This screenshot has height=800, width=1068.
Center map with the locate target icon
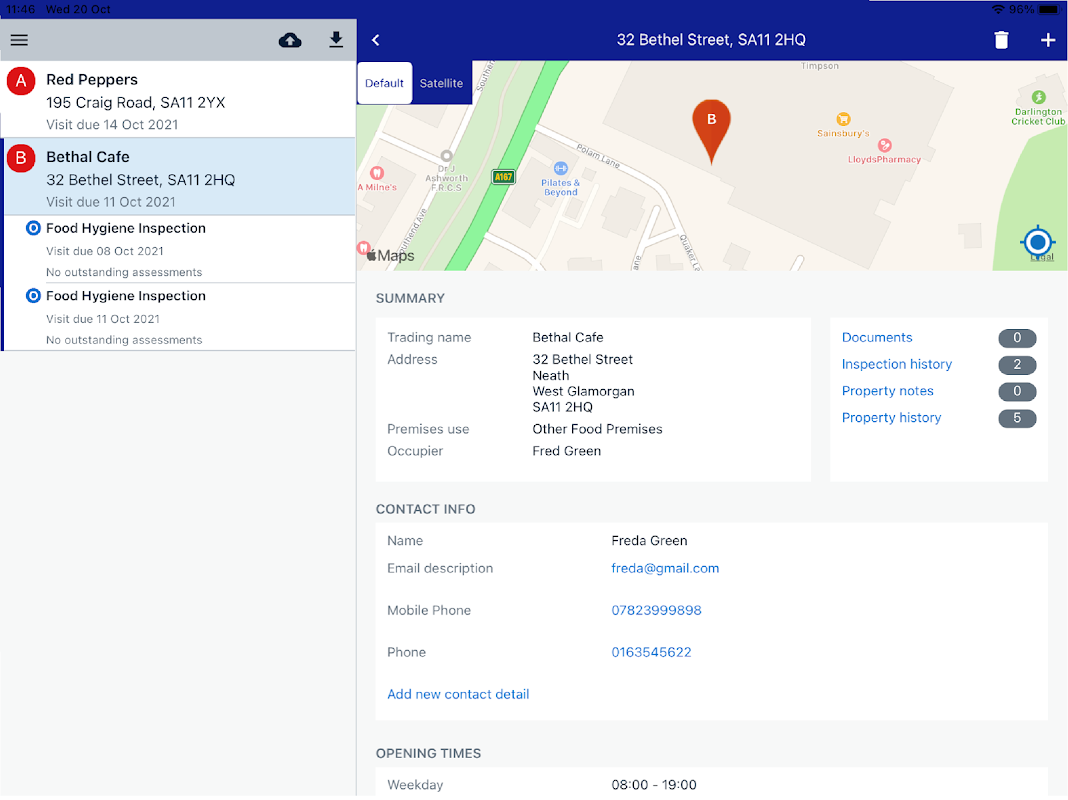click(1038, 242)
